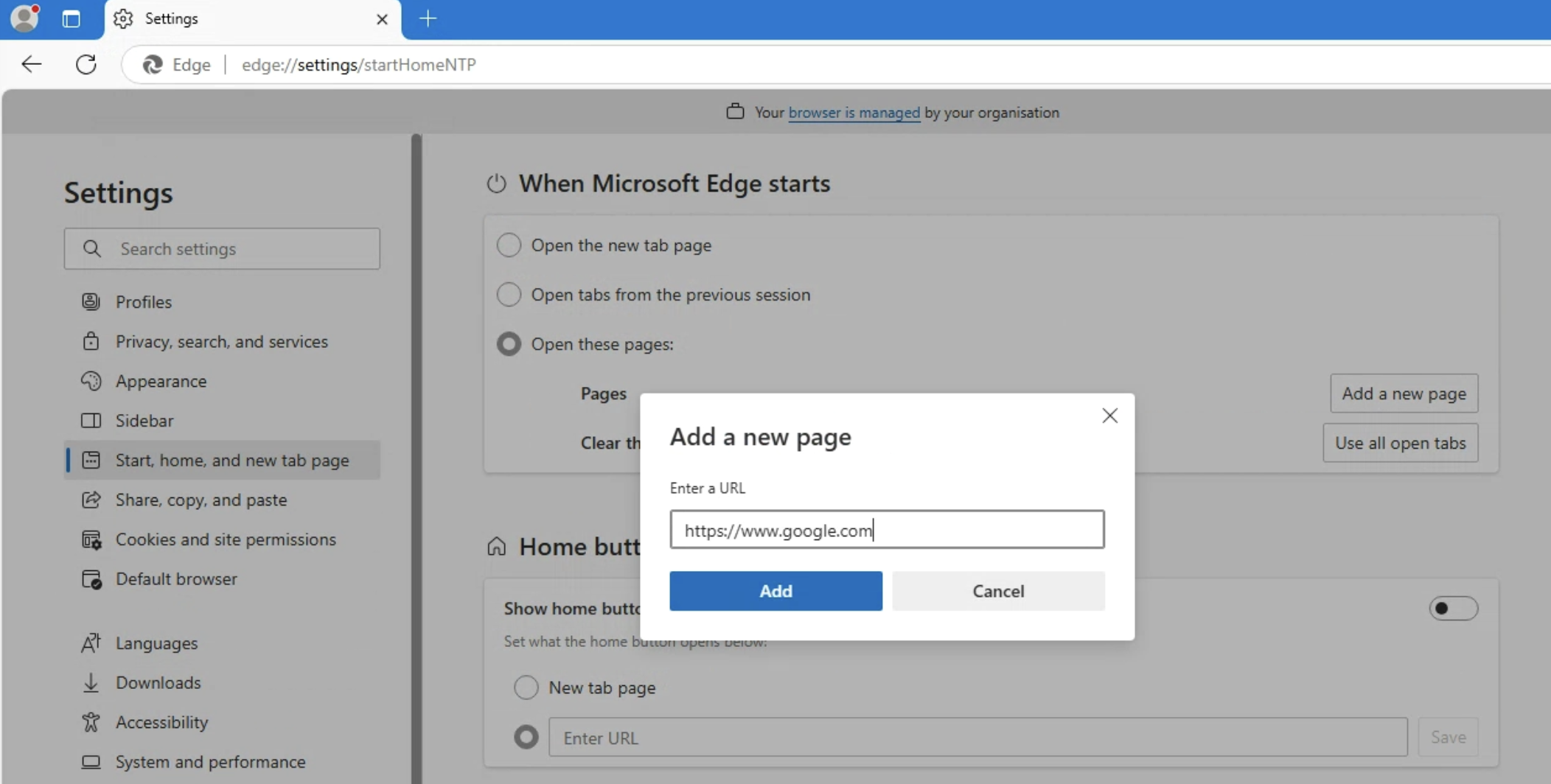Image resolution: width=1551 pixels, height=784 pixels.
Task: Open the 'browser is managed' link
Action: [x=854, y=113]
